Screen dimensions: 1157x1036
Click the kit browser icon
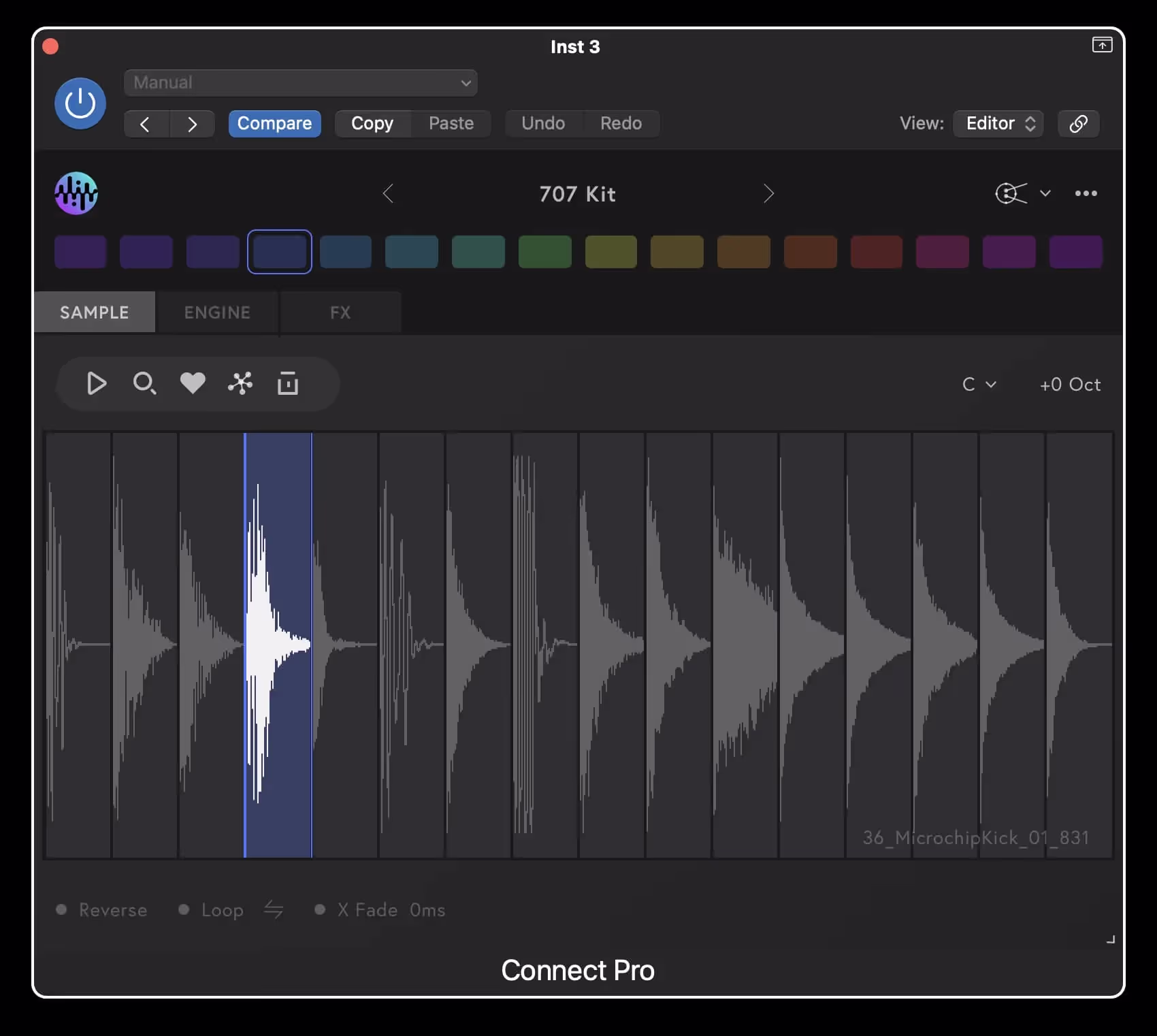point(1011,193)
